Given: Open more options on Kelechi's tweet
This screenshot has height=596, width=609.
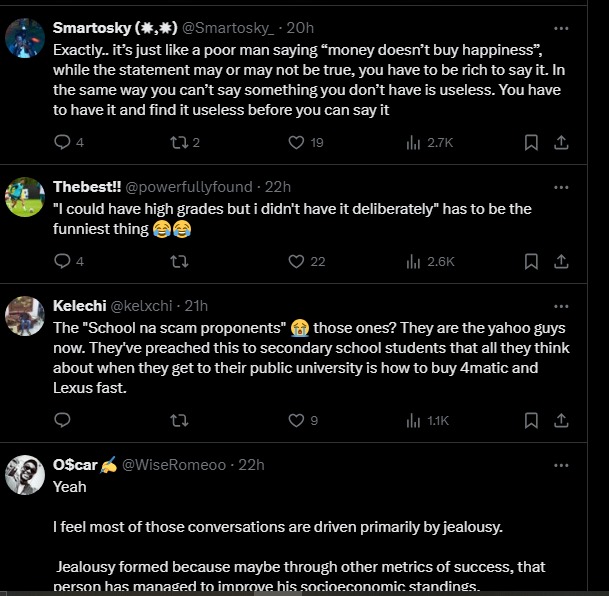Looking at the screenshot, I should click(x=561, y=306).
